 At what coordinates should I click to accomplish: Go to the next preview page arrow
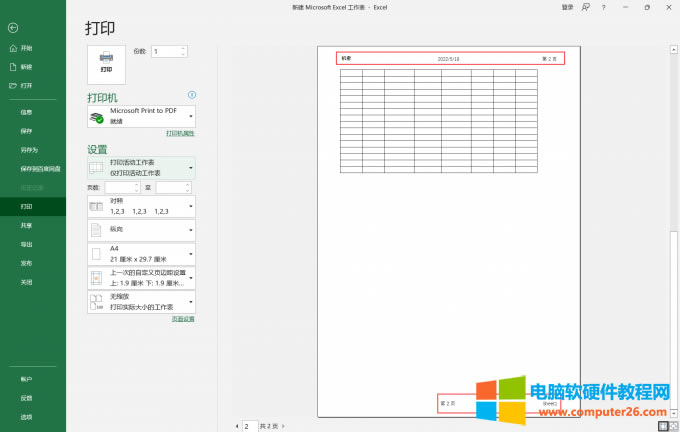click(x=283, y=426)
